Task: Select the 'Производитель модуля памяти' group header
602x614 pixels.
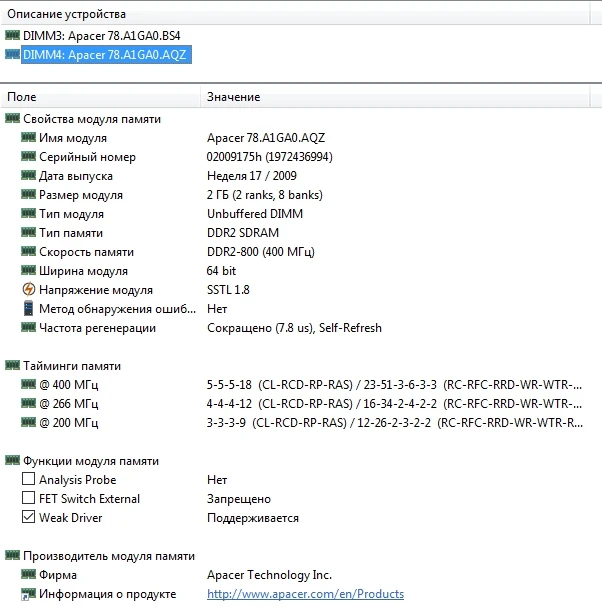Action: (109, 556)
